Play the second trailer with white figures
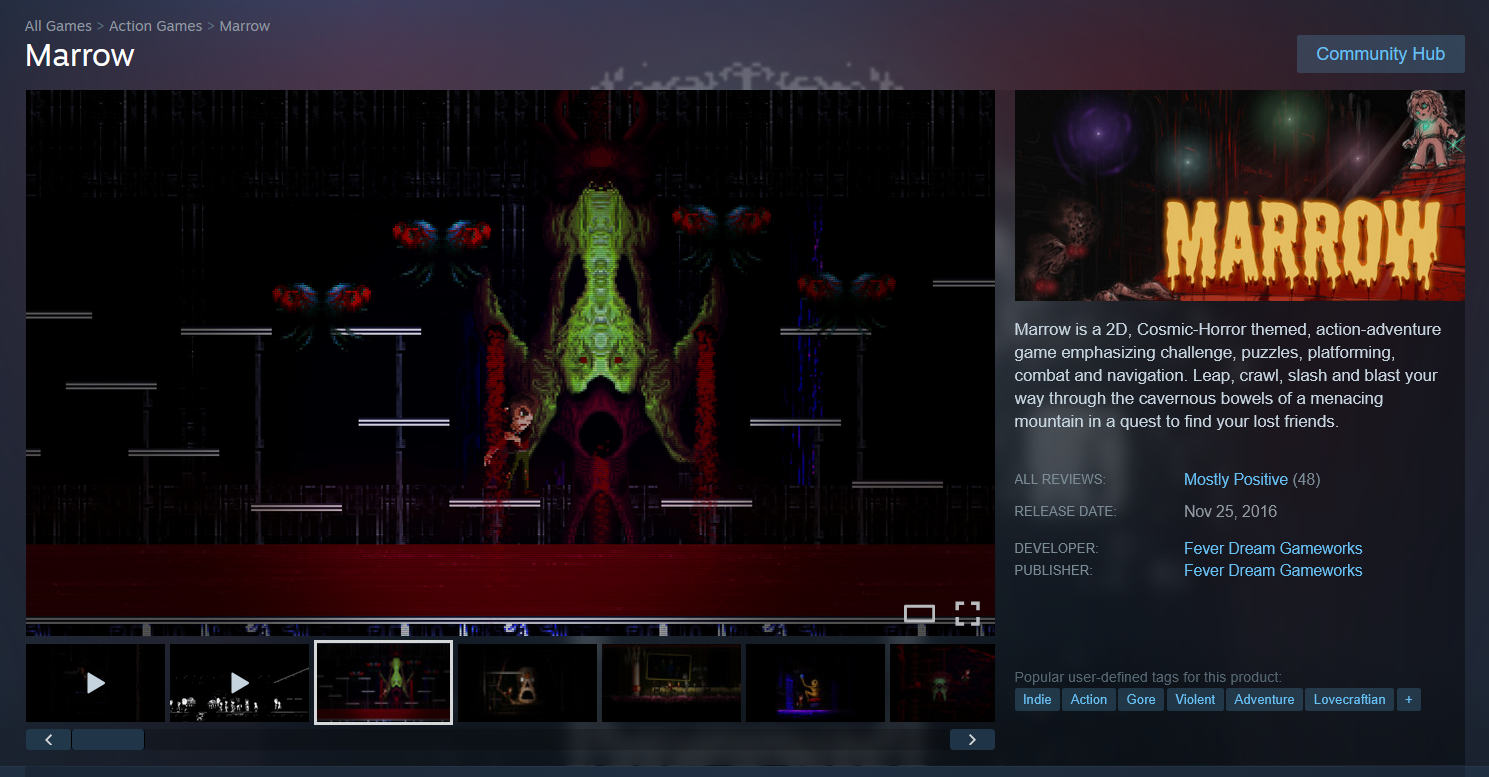Screen dimensions: 1489x777 [240, 682]
